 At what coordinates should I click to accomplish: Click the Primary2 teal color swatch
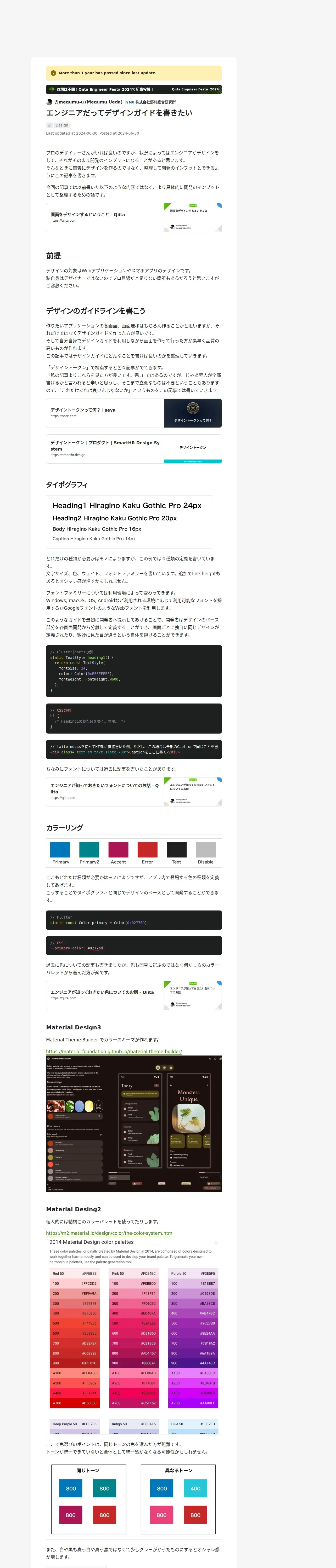click(89, 850)
